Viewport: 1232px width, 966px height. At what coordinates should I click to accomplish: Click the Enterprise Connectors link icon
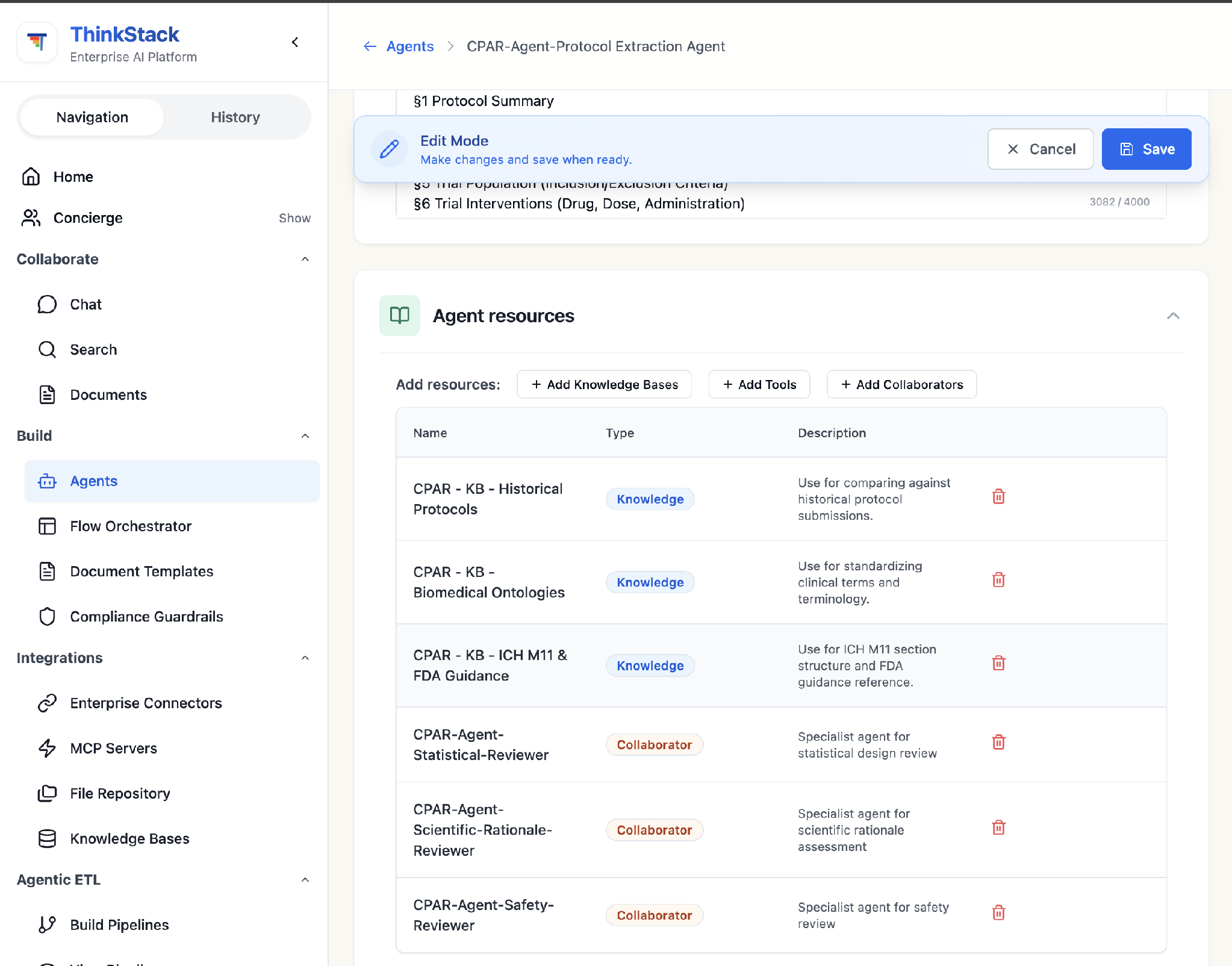coord(47,703)
